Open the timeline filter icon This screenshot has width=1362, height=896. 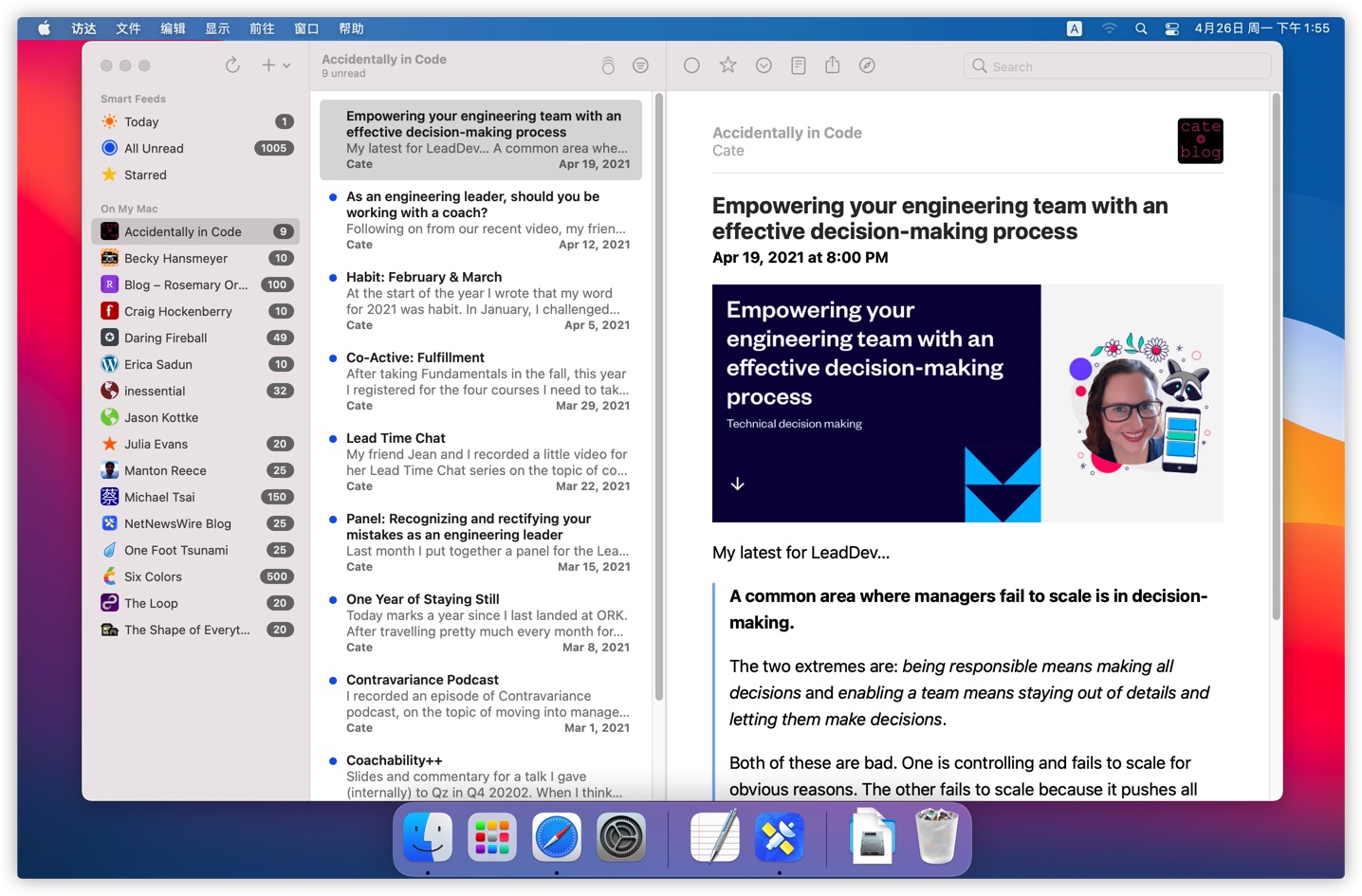pos(641,65)
